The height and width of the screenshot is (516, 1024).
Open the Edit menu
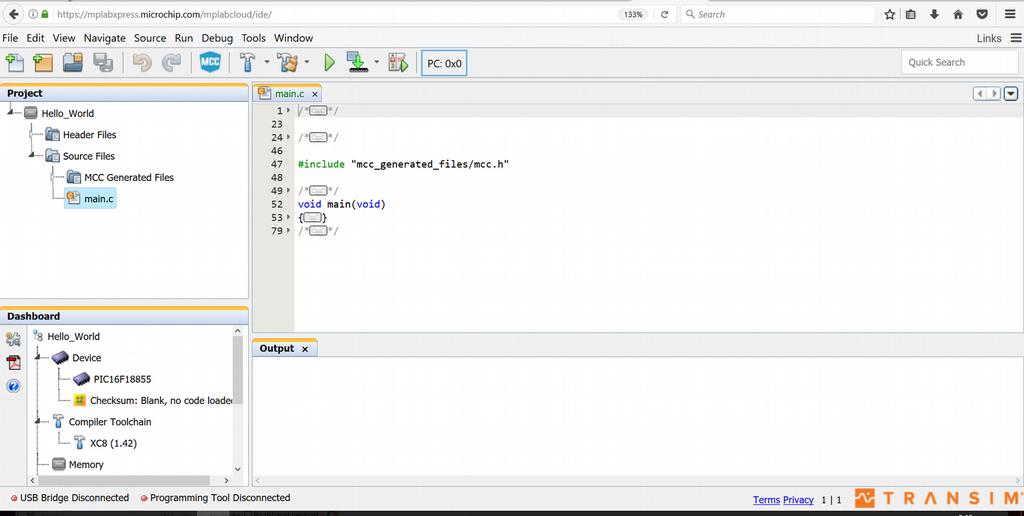(x=35, y=38)
